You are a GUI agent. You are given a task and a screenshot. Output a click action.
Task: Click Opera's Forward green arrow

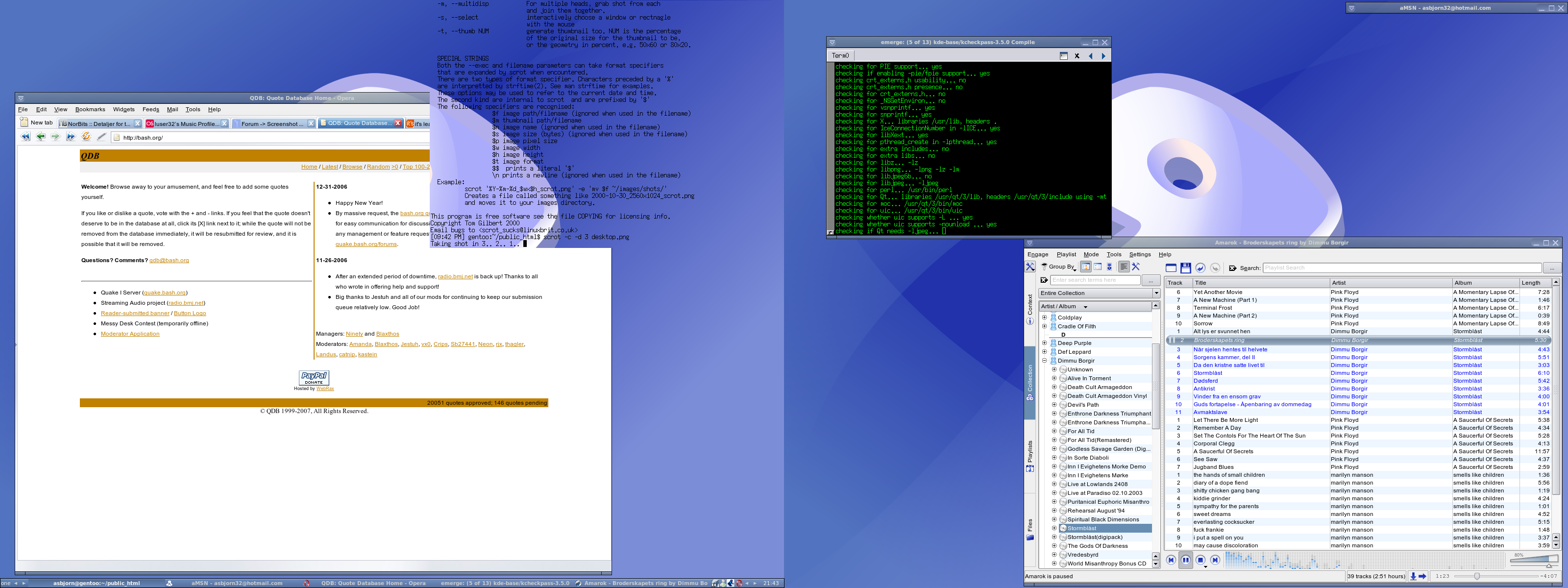point(55,137)
